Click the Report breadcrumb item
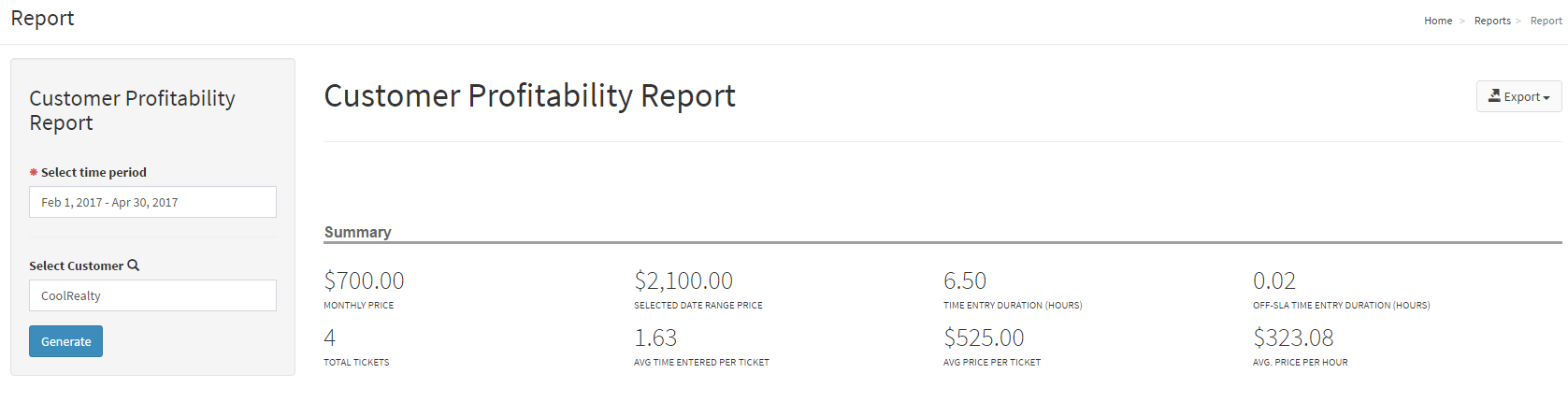The image size is (1568, 402). coord(1546,21)
